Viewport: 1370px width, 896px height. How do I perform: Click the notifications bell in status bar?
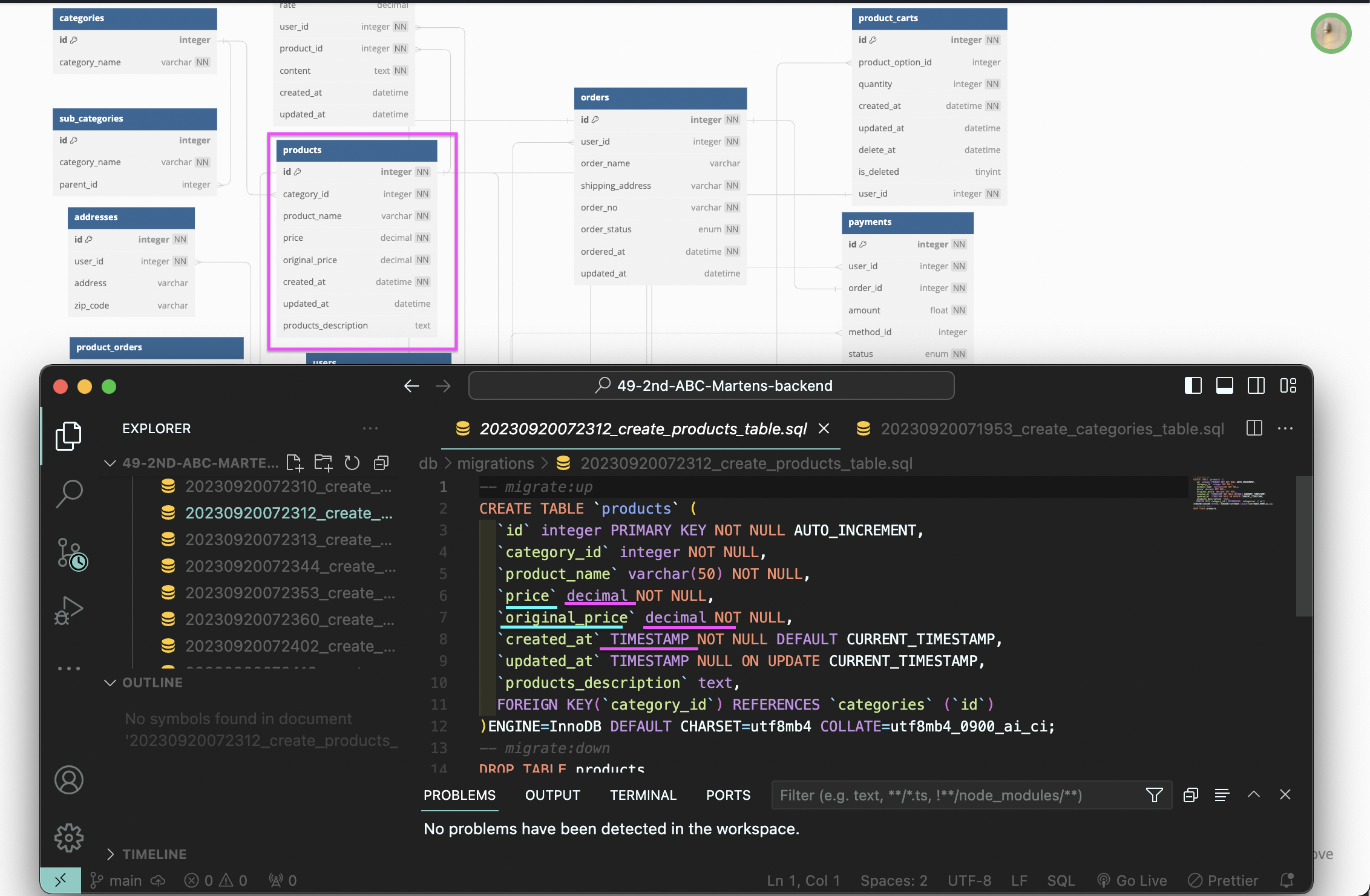1287,880
